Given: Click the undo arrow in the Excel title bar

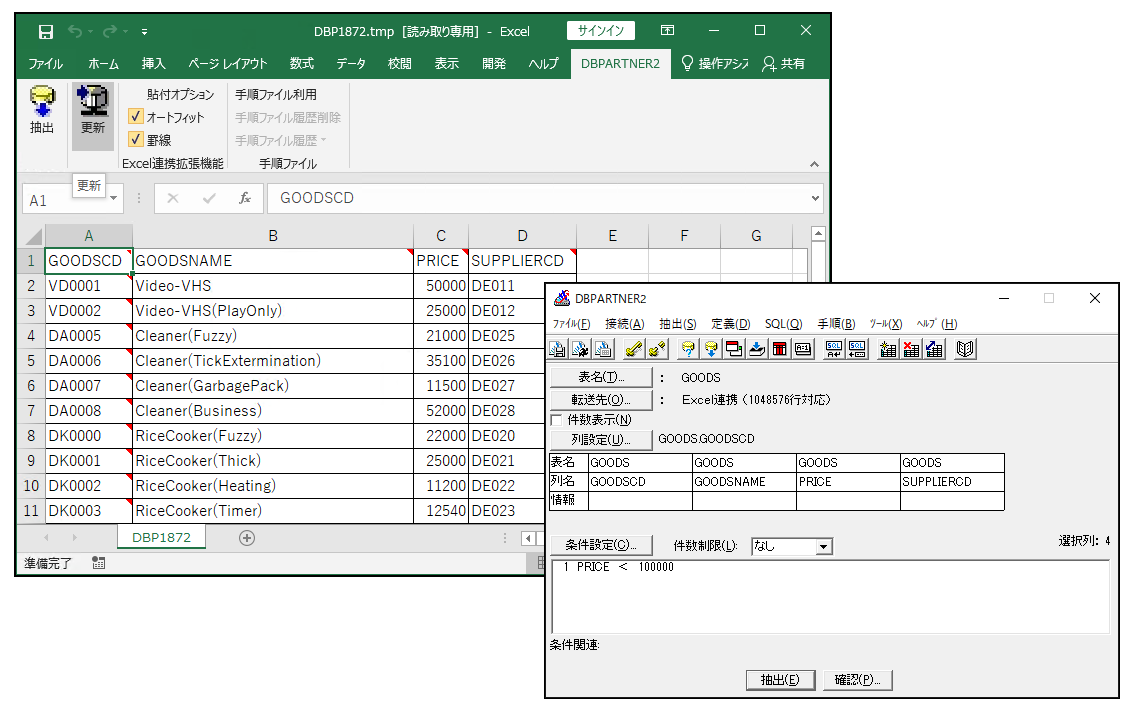Looking at the screenshot, I should point(75,31).
